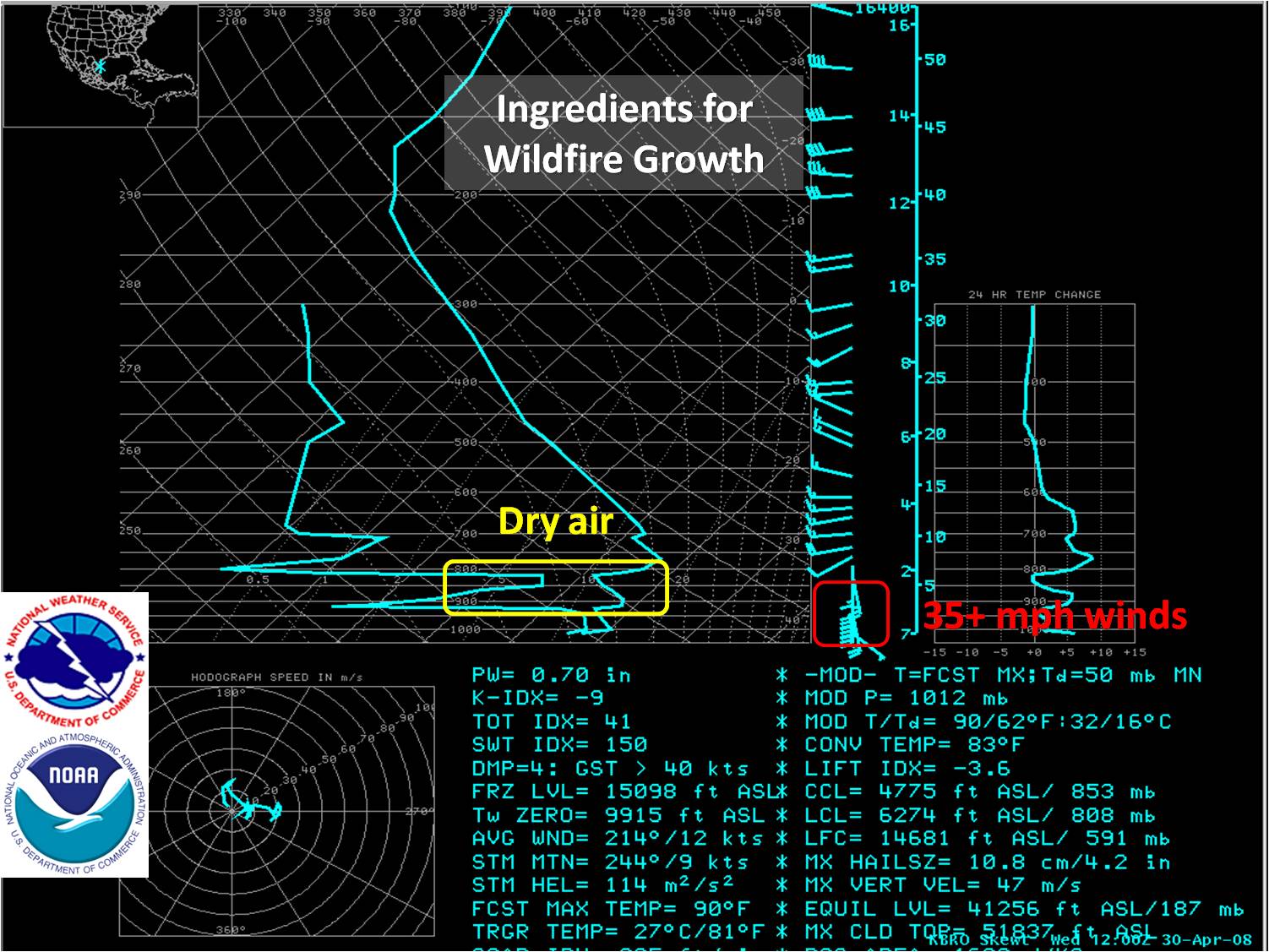This screenshot has height=952, width=1269.
Task: Click the National Weather Service logo
Action: [x=74, y=661]
